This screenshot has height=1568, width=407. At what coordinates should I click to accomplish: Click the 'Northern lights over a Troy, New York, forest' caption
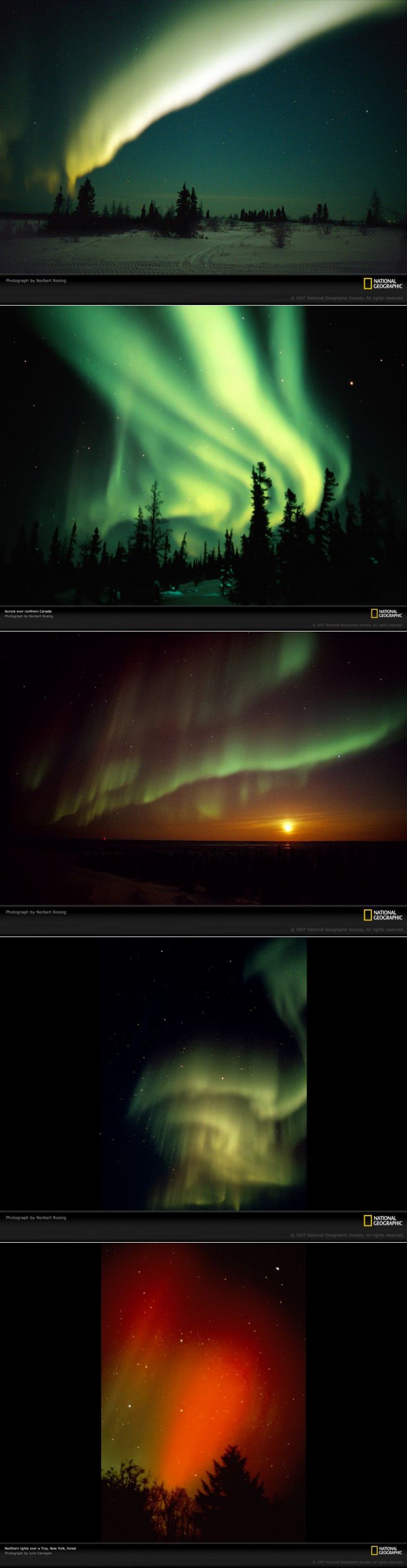(x=40, y=1547)
